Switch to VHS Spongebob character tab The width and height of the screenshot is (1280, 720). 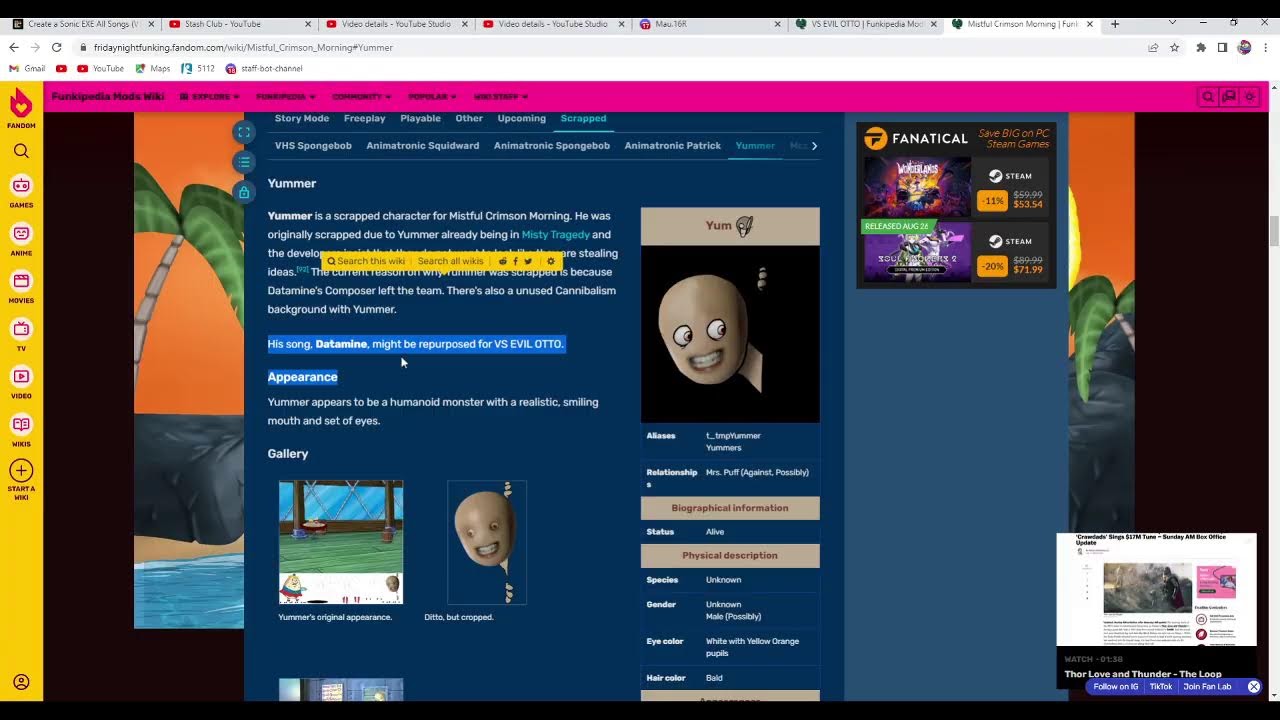(313, 146)
